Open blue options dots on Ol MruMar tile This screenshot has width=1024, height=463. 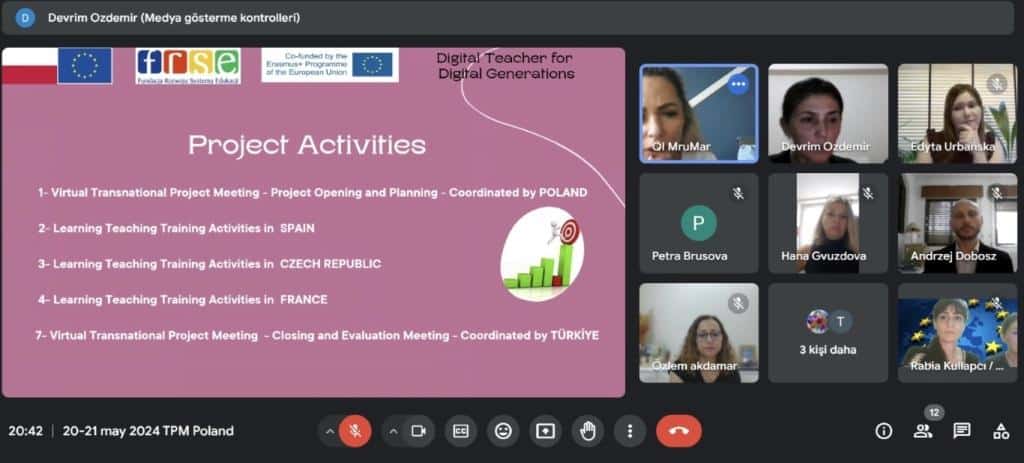739,85
